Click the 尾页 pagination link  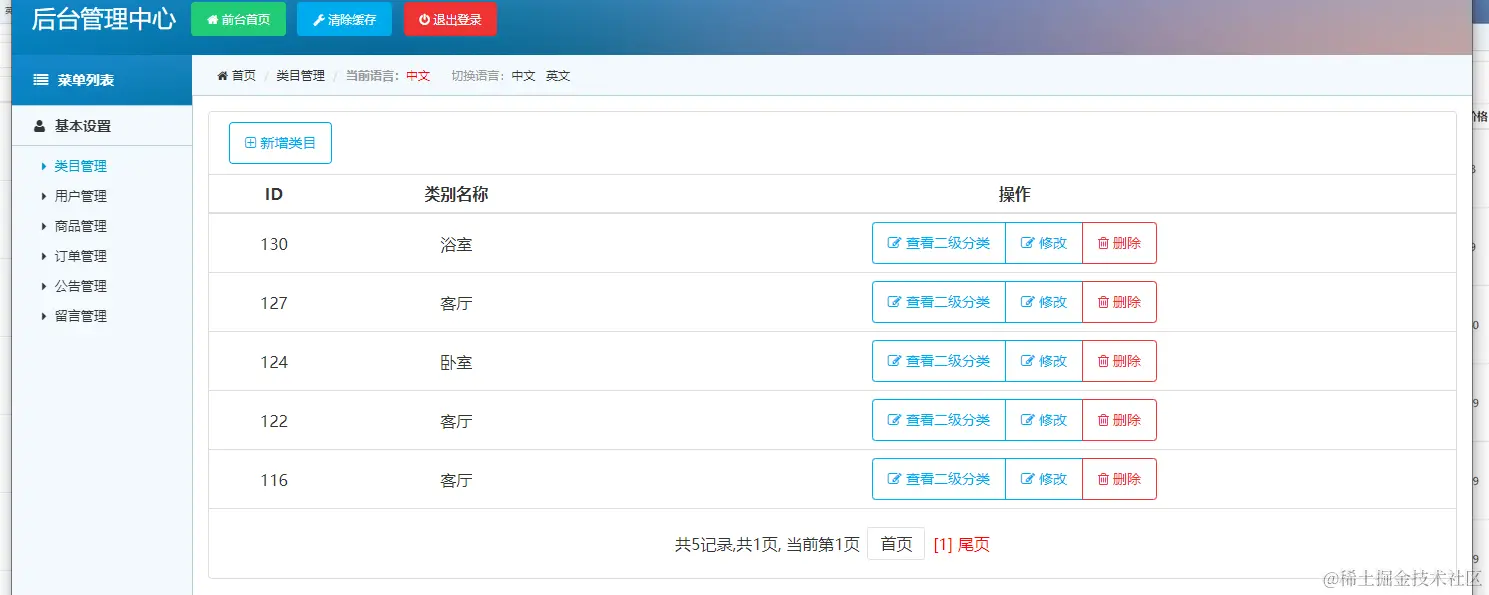(x=974, y=545)
